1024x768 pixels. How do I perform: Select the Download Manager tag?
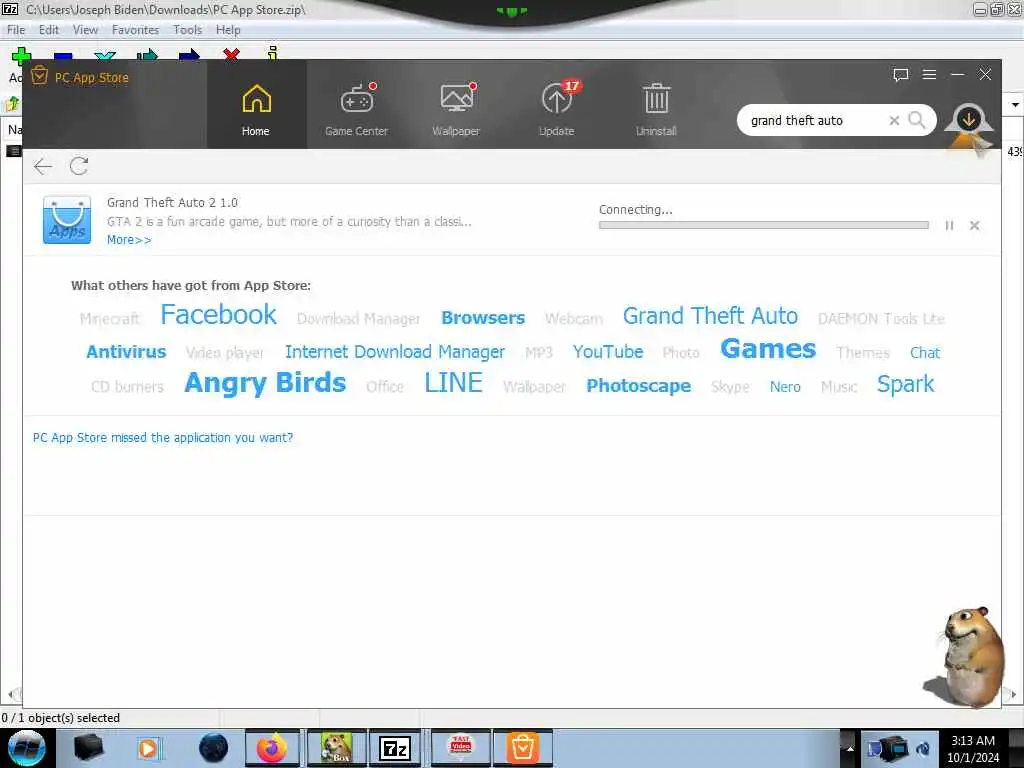coord(359,319)
